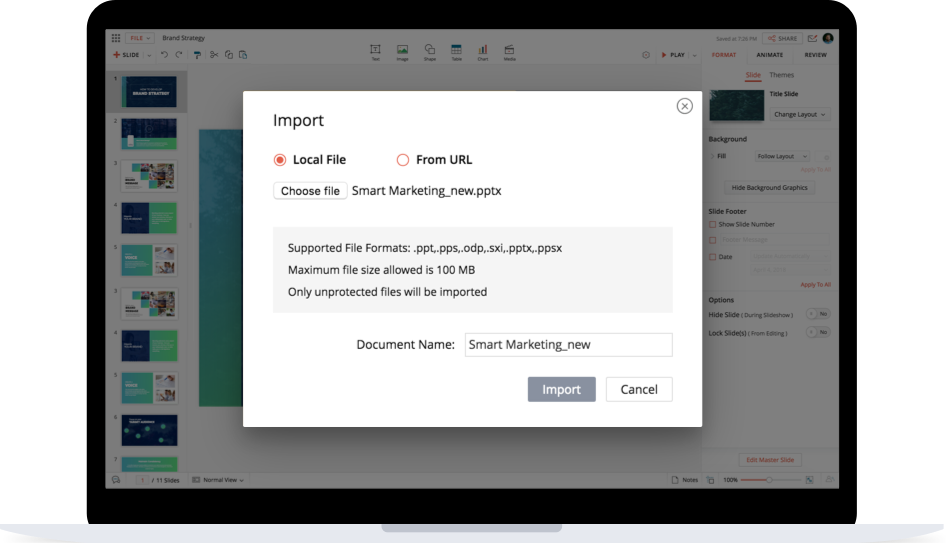
Task: Click the undo arrow icon
Action: pos(164,55)
